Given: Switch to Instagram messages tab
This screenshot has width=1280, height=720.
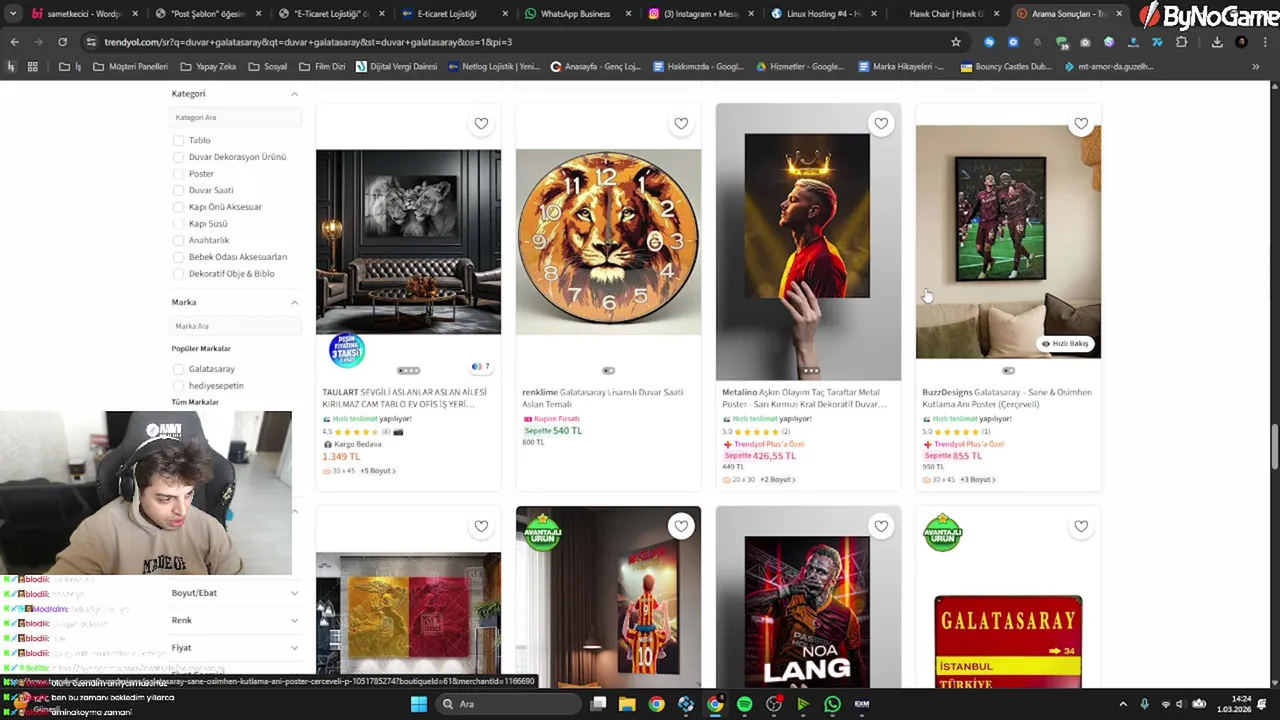Looking at the screenshot, I should [x=702, y=14].
